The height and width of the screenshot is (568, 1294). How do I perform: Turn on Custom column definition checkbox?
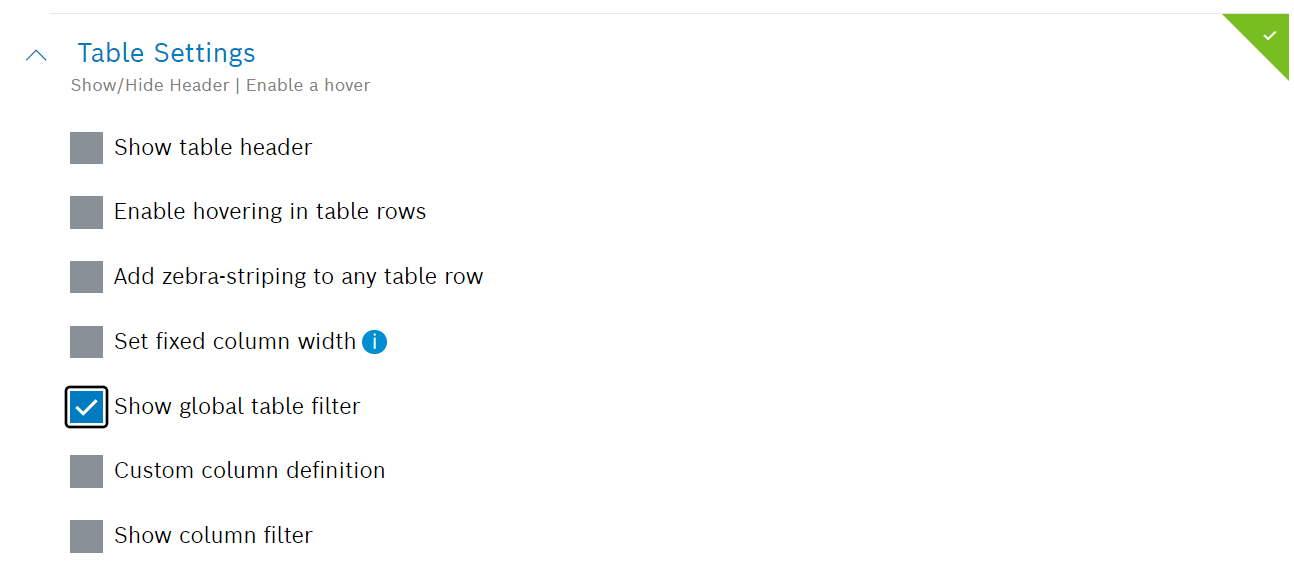[x=86, y=471]
